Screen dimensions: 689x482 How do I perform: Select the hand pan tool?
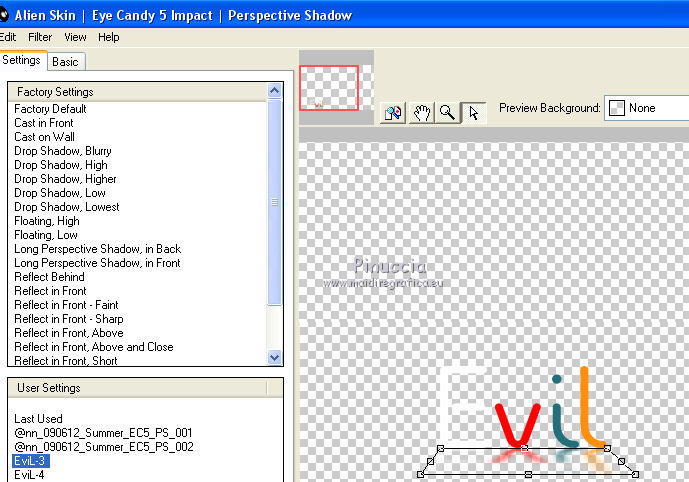click(421, 113)
